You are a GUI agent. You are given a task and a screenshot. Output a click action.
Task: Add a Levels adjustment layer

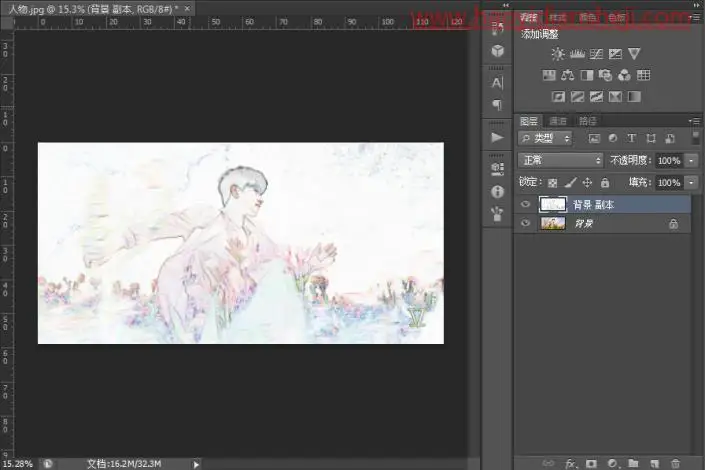(577, 54)
